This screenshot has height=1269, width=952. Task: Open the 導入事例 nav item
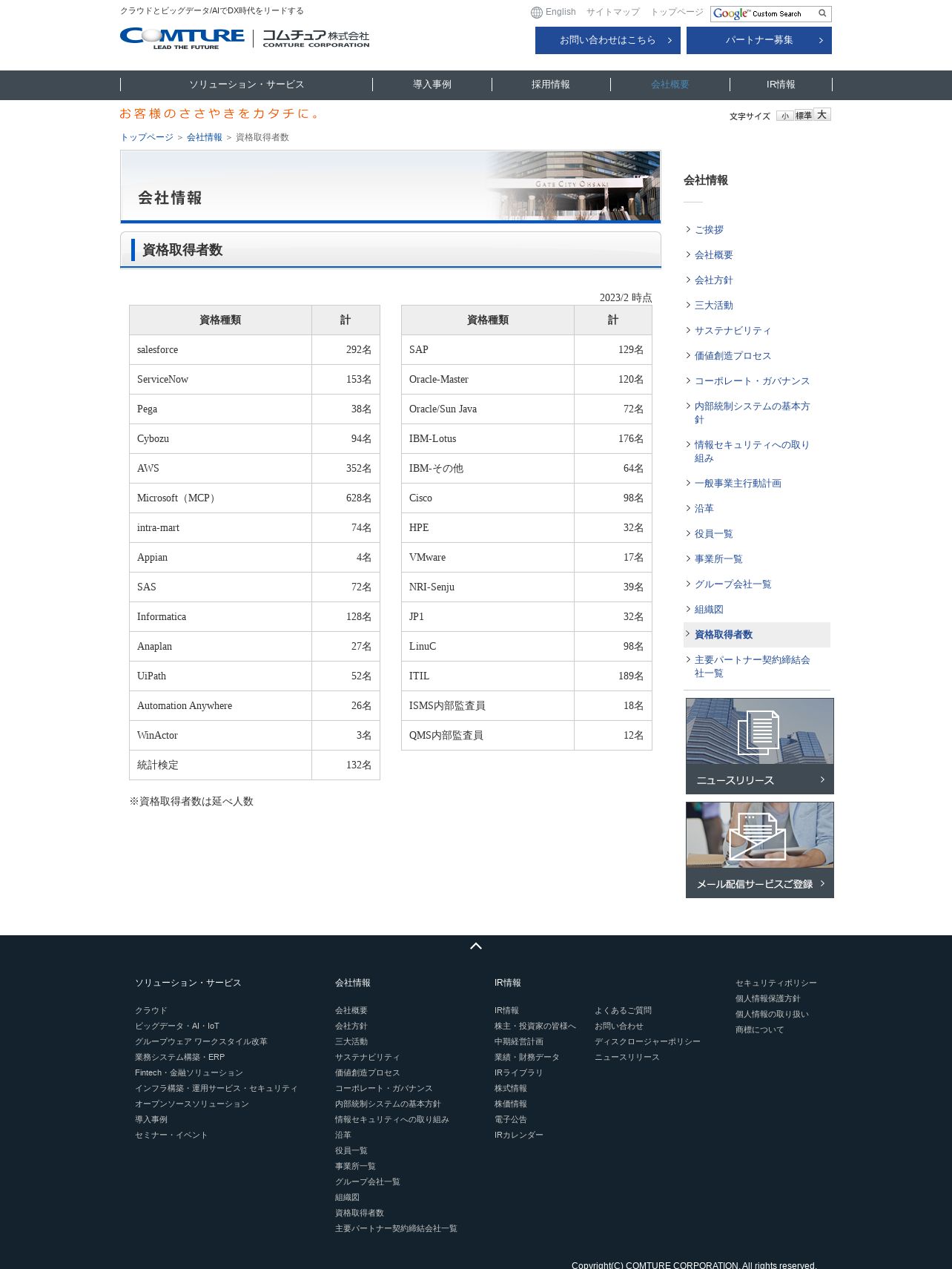click(x=432, y=85)
